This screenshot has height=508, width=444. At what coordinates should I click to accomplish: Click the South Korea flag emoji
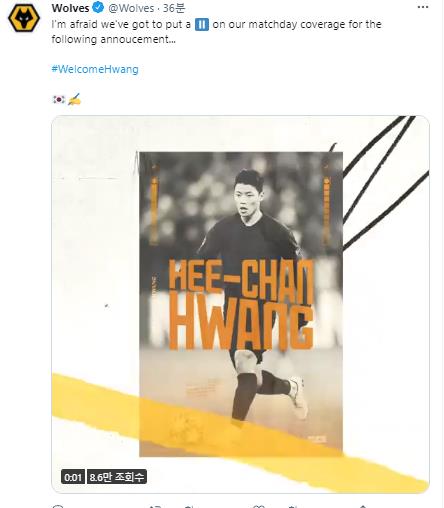(59, 99)
